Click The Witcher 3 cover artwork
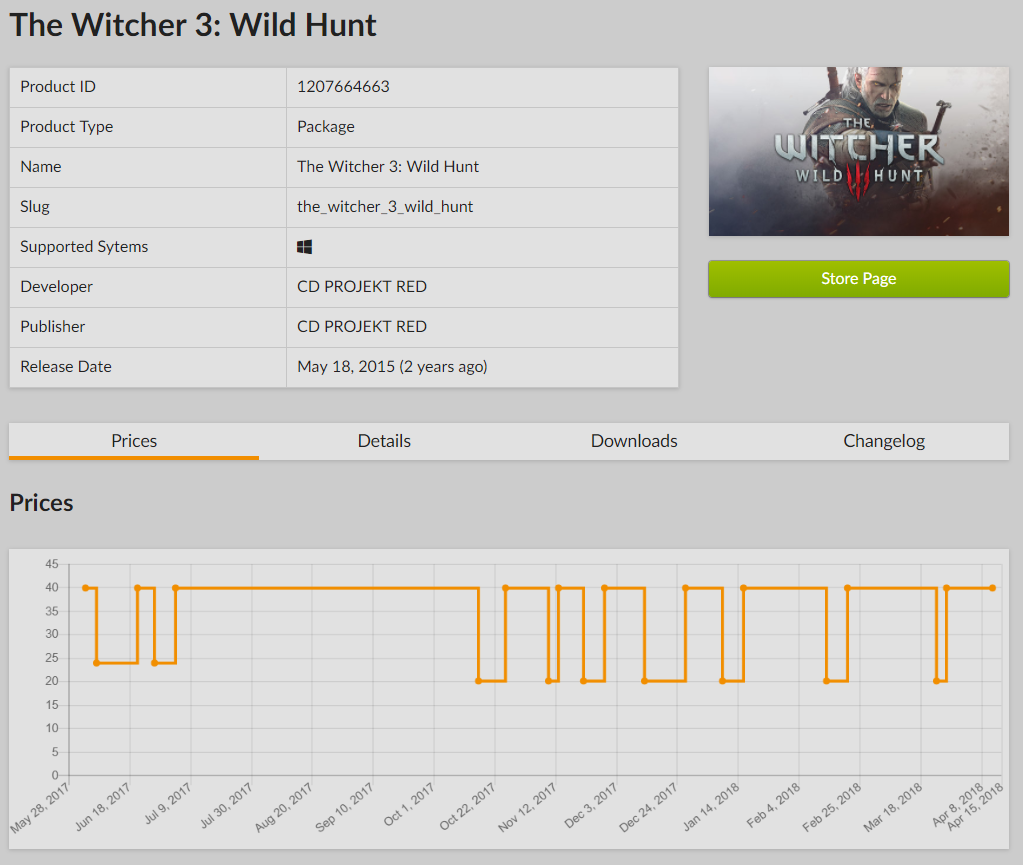The height and width of the screenshot is (865, 1023). tap(858, 151)
